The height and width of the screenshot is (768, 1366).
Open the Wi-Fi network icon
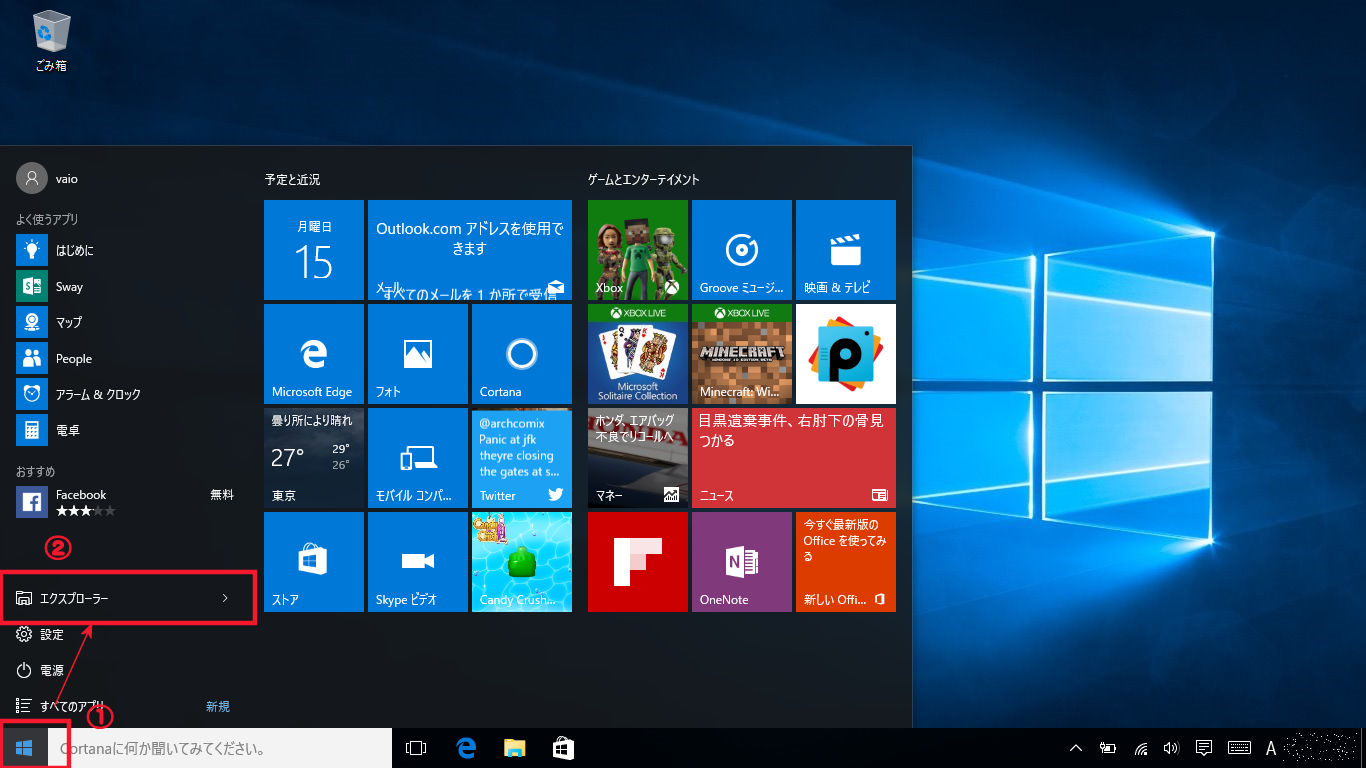pos(1140,748)
